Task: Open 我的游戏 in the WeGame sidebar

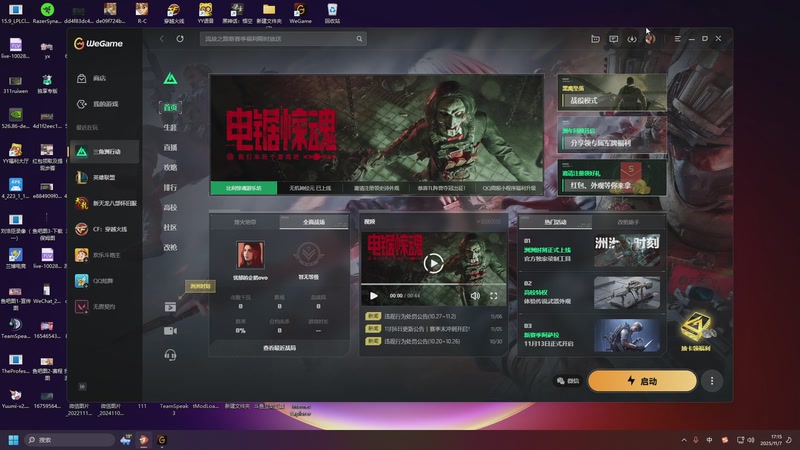Action: [104, 104]
